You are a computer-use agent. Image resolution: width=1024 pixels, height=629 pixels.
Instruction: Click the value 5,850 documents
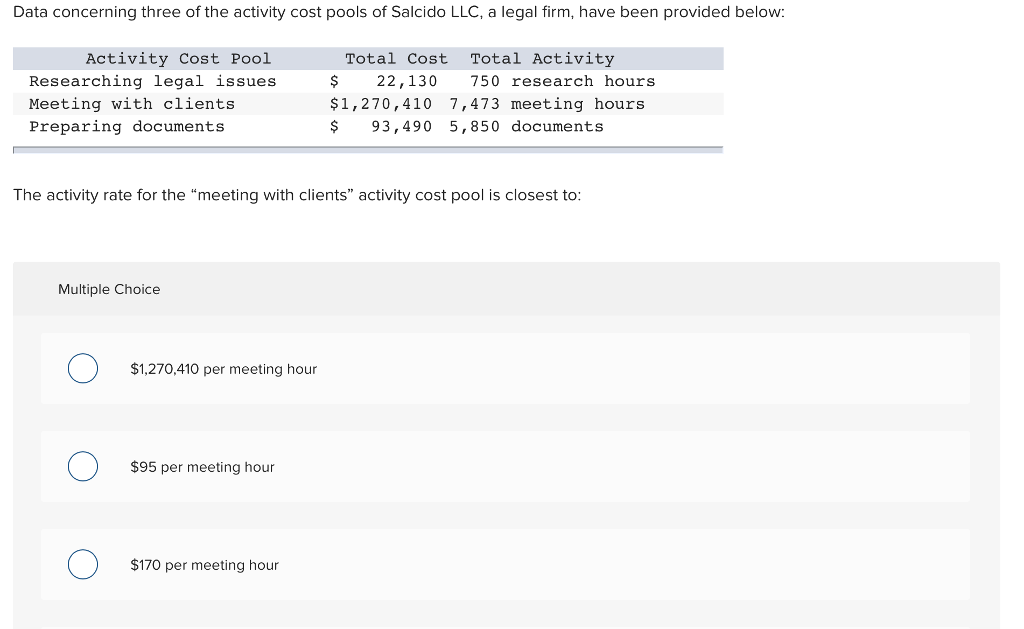coord(525,126)
